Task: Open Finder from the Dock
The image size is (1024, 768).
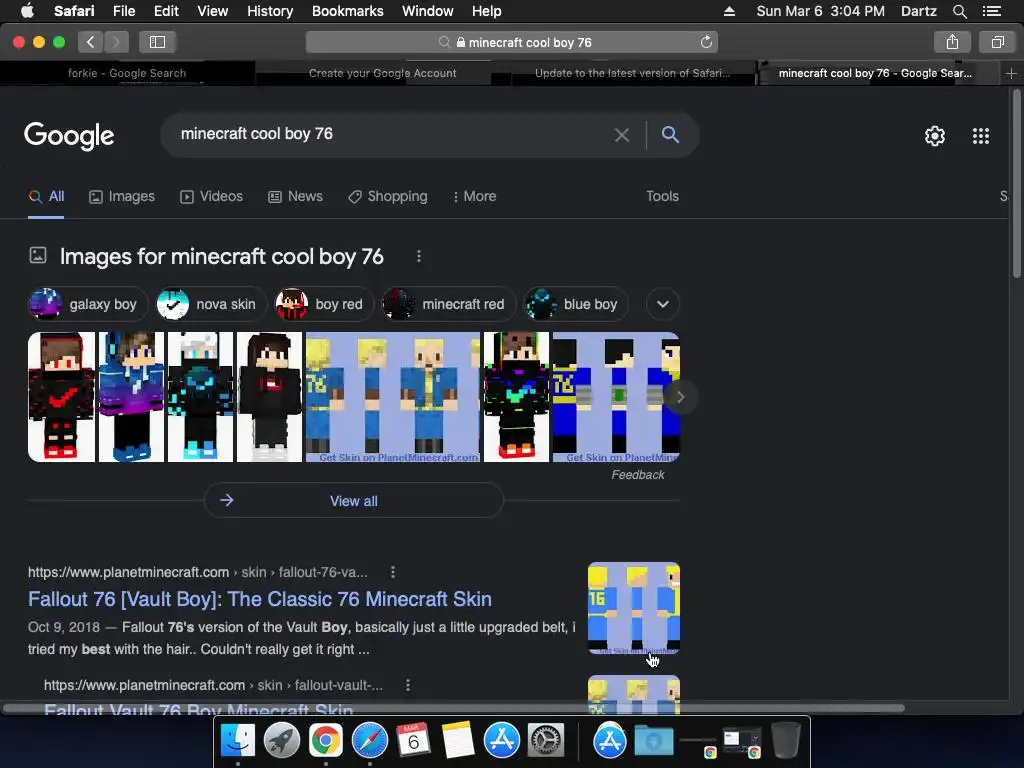Action: pos(238,741)
